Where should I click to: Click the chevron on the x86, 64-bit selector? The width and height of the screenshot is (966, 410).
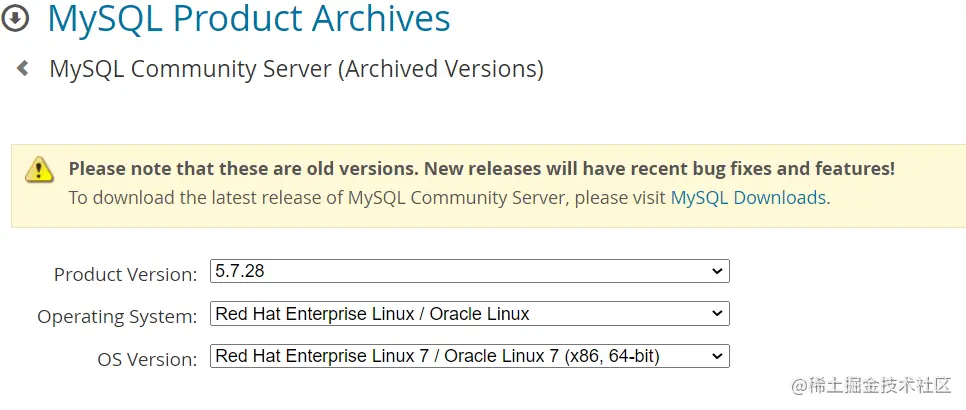(x=716, y=356)
